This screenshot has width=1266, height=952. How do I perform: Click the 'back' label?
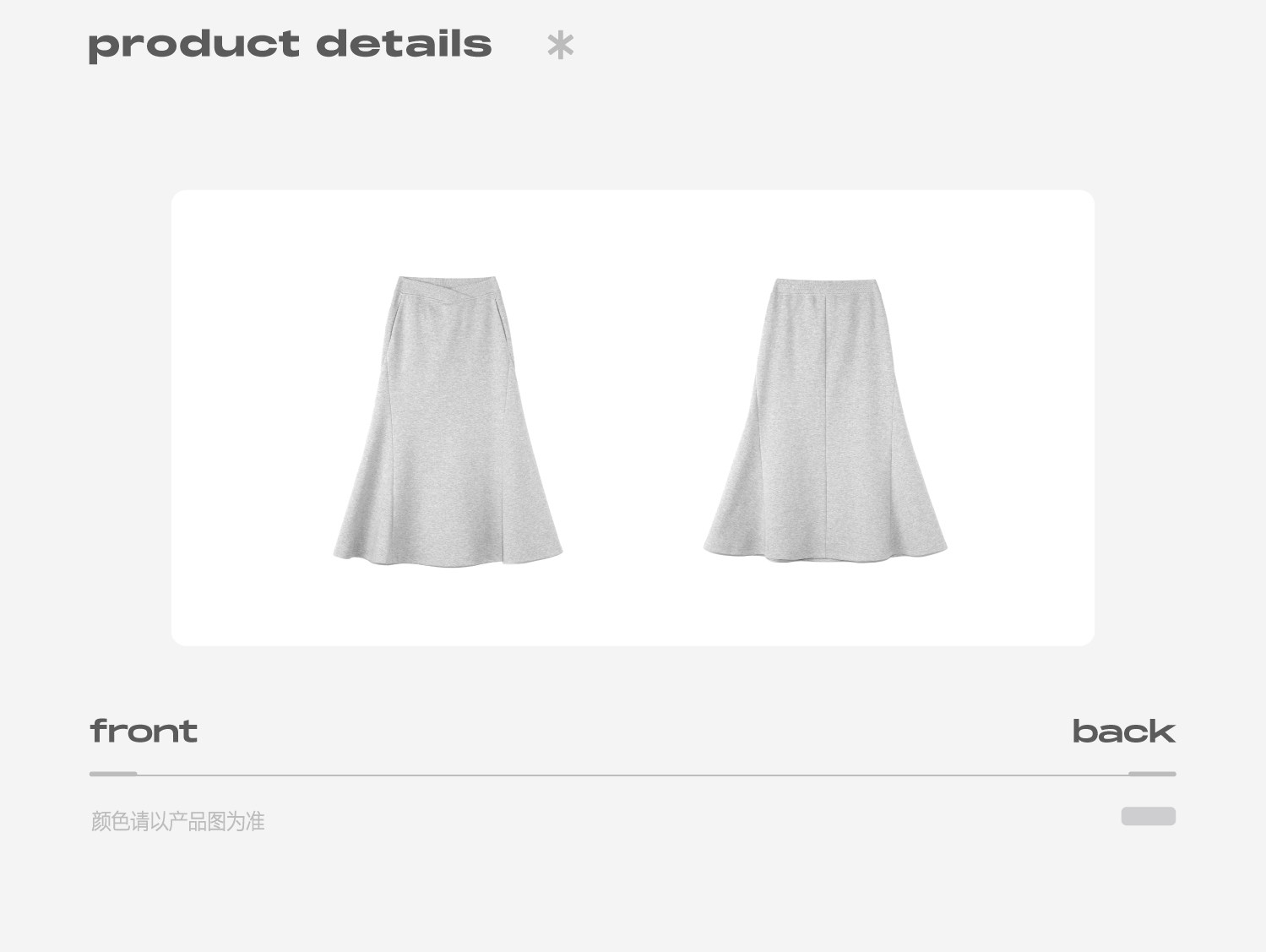(1123, 731)
